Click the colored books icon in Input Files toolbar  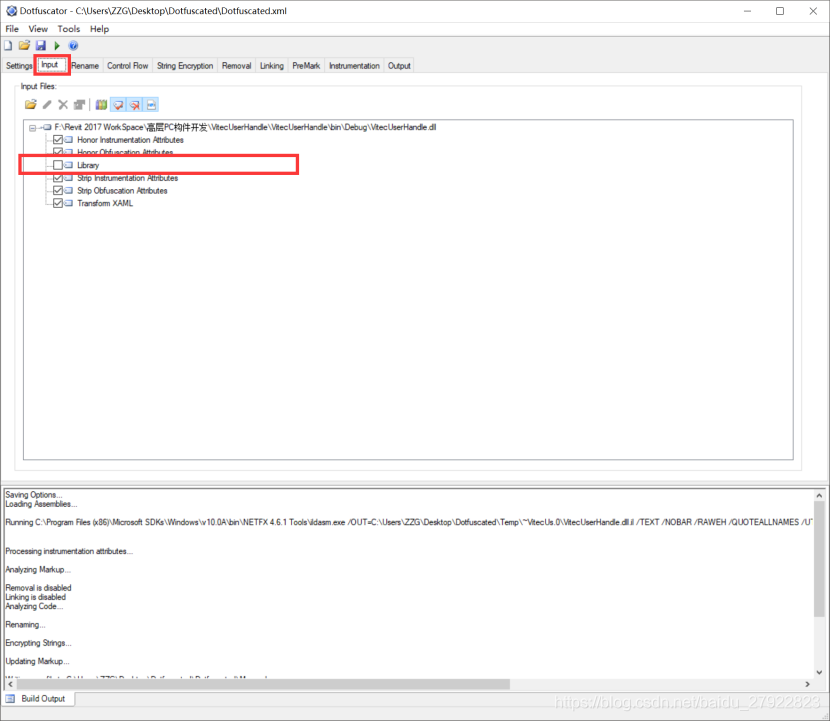point(101,105)
